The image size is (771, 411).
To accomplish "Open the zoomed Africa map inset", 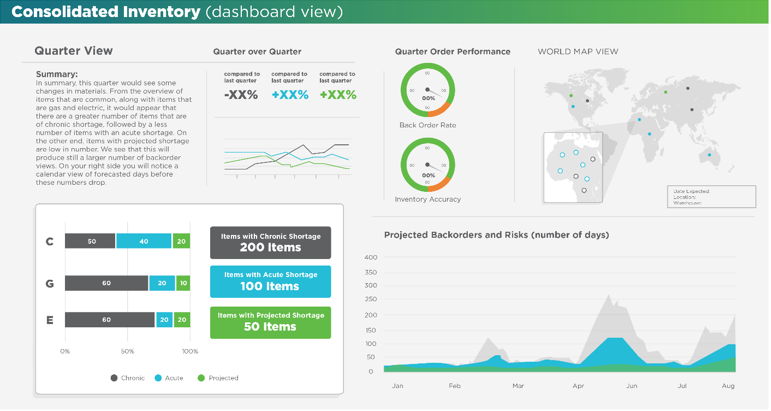I will point(576,168).
